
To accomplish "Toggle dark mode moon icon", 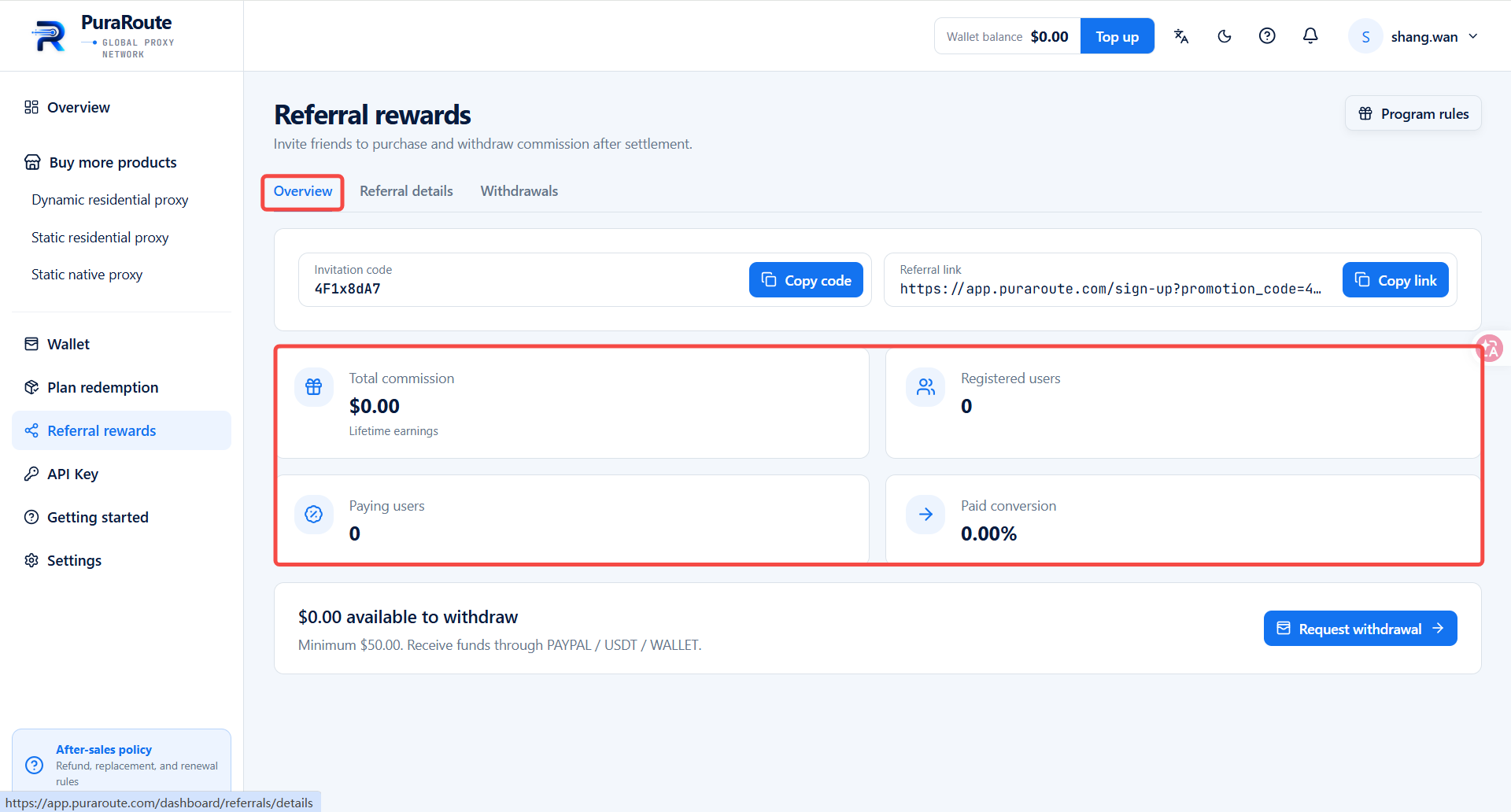I will pyautogui.click(x=1225, y=36).
